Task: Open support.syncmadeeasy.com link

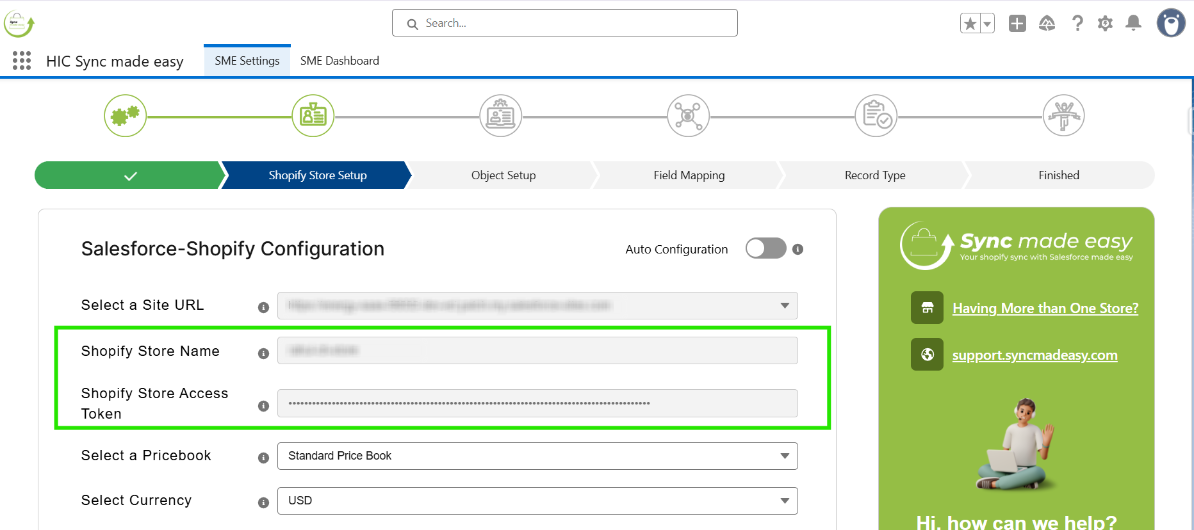Action: [1035, 355]
